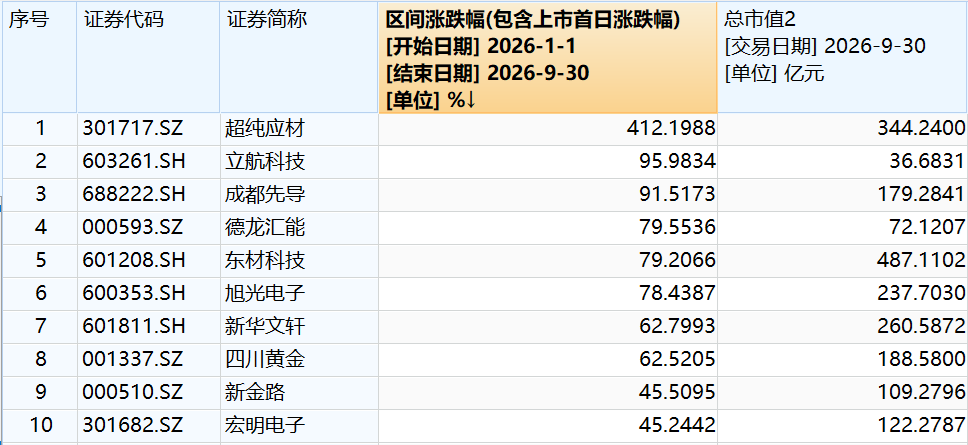The height and width of the screenshot is (445, 968).
Task: Click the stock name 超纯应材
Action: point(265,129)
